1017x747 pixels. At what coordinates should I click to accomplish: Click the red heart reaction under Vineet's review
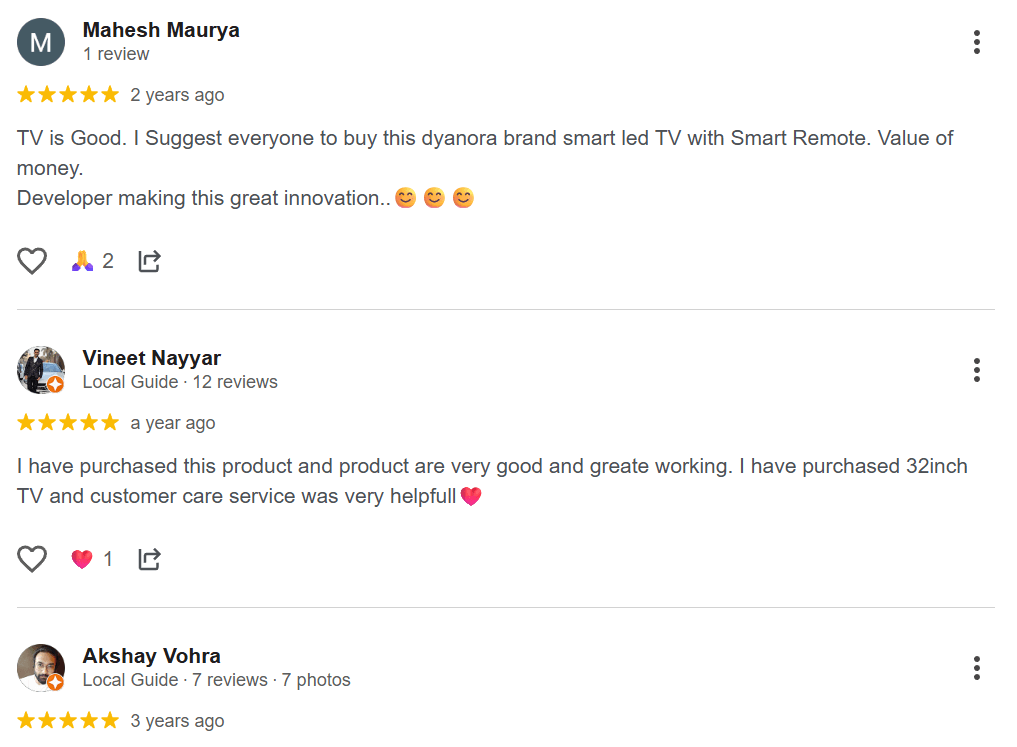click(x=82, y=558)
